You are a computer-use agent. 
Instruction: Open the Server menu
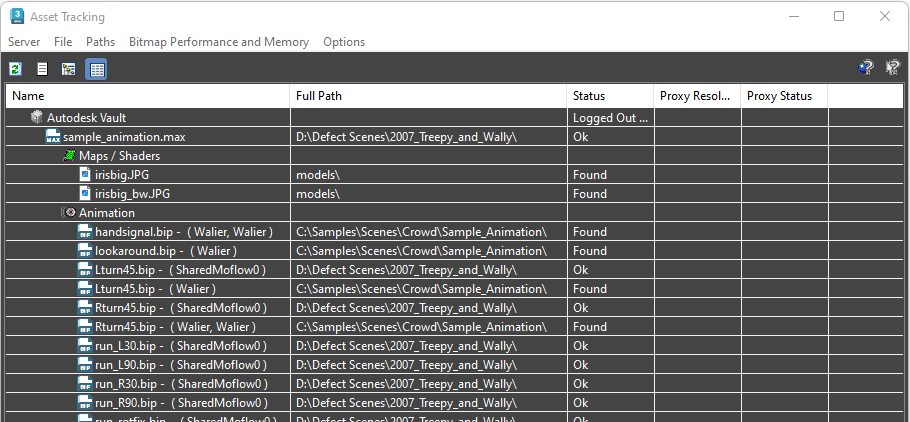pyautogui.click(x=24, y=42)
